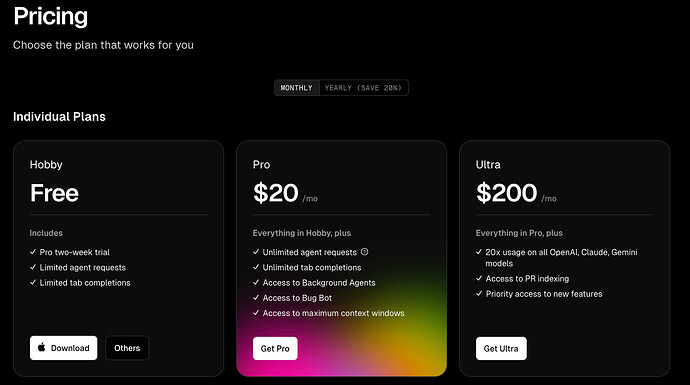Click Access to maximum context windows text

tap(334, 313)
